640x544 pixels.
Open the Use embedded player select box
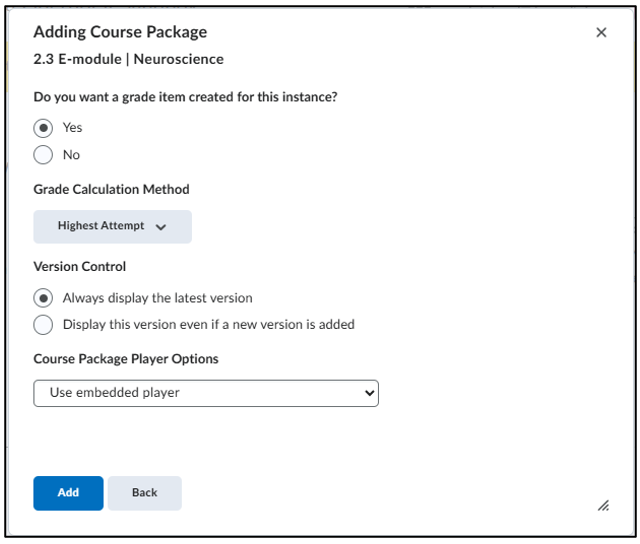tap(206, 393)
